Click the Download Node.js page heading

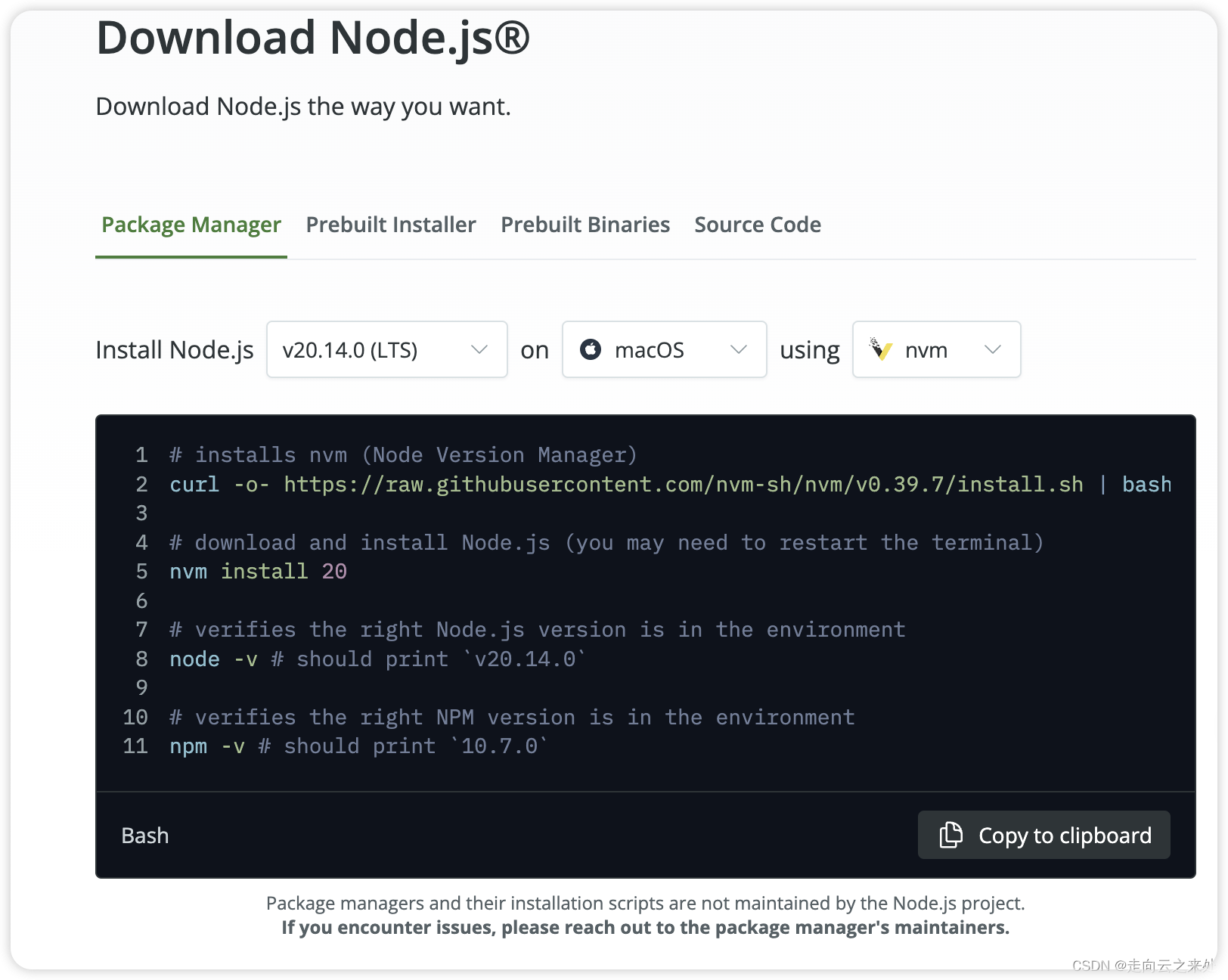pyautogui.click(x=312, y=38)
